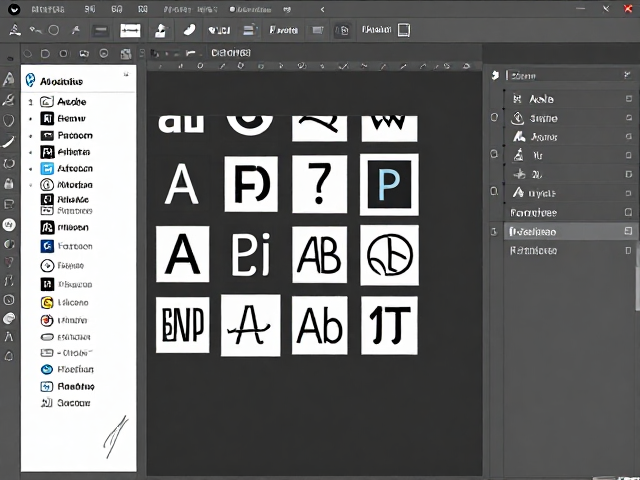Screen dimensions: 640x480
Task: Toggle the checkbox on last right panel row
Action: coord(629,250)
